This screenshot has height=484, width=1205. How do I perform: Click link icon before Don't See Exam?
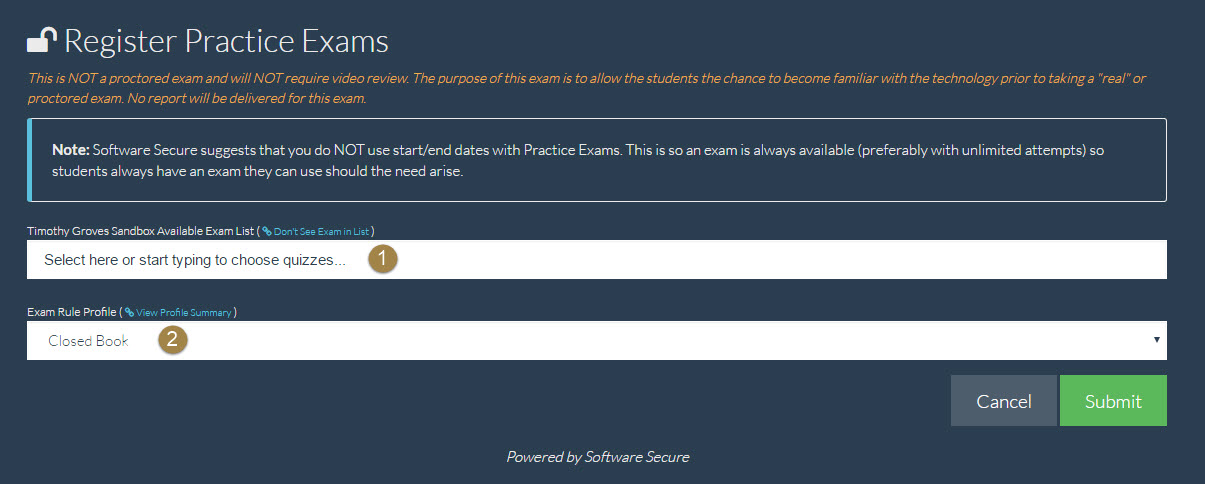267,231
